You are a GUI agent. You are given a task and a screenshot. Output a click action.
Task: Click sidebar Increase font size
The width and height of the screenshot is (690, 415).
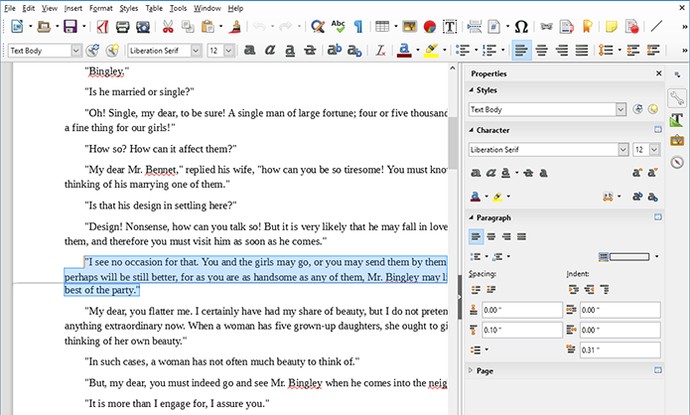click(x=637, y=173)
